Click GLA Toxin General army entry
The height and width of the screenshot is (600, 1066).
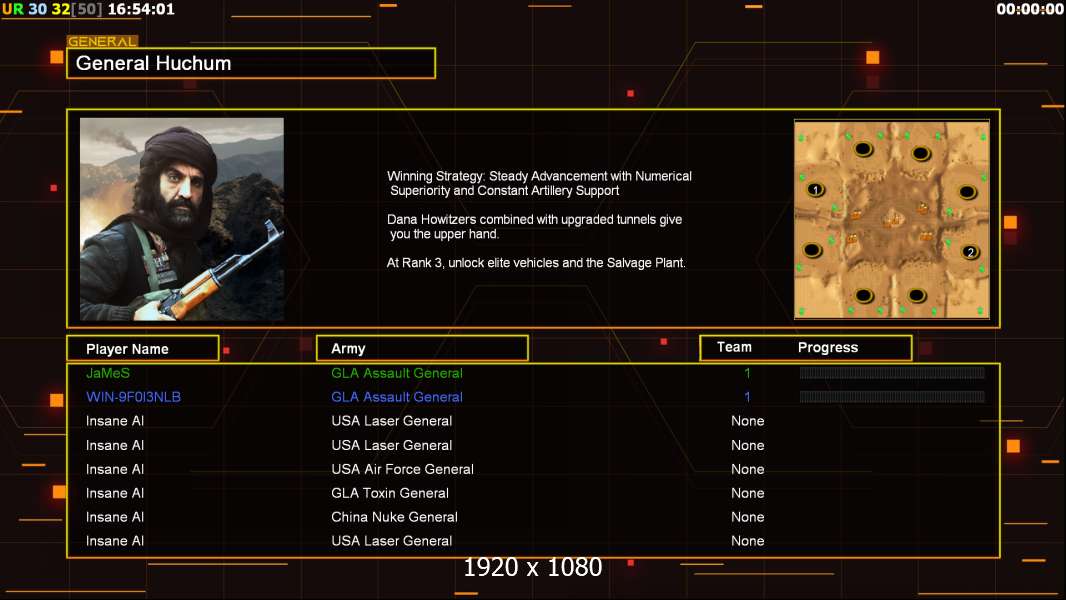(x=390, y=493)
